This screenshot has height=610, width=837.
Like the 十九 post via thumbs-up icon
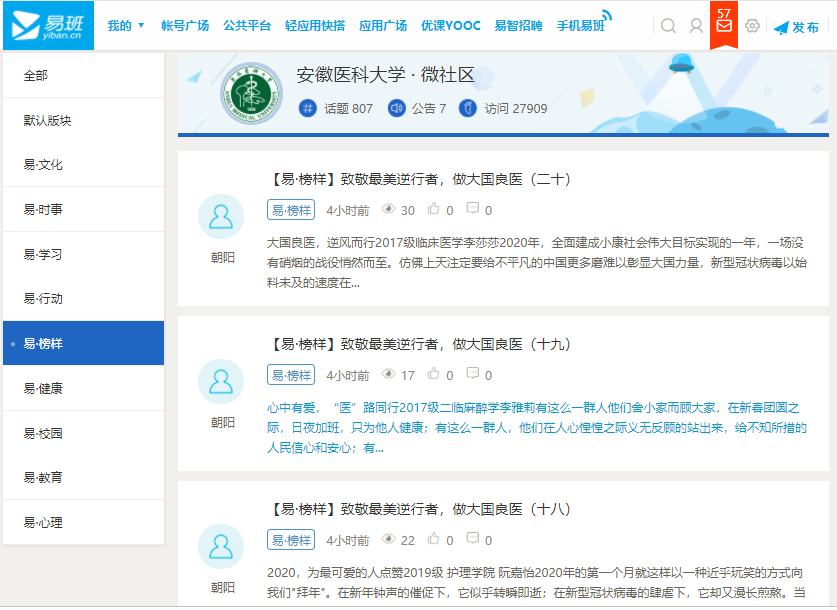tap(433, 375)
